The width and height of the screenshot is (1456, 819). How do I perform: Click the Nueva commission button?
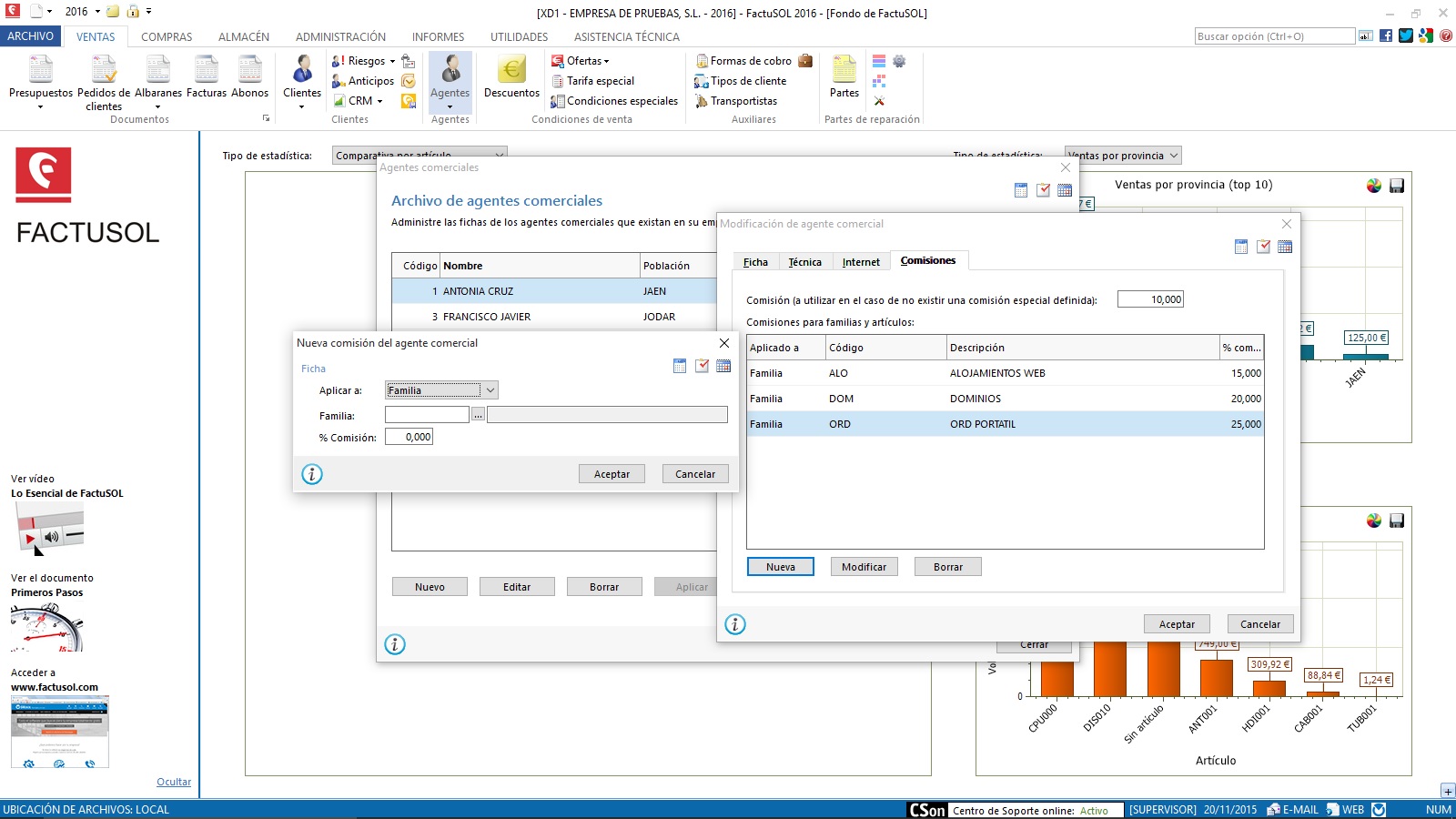(781, 567)
